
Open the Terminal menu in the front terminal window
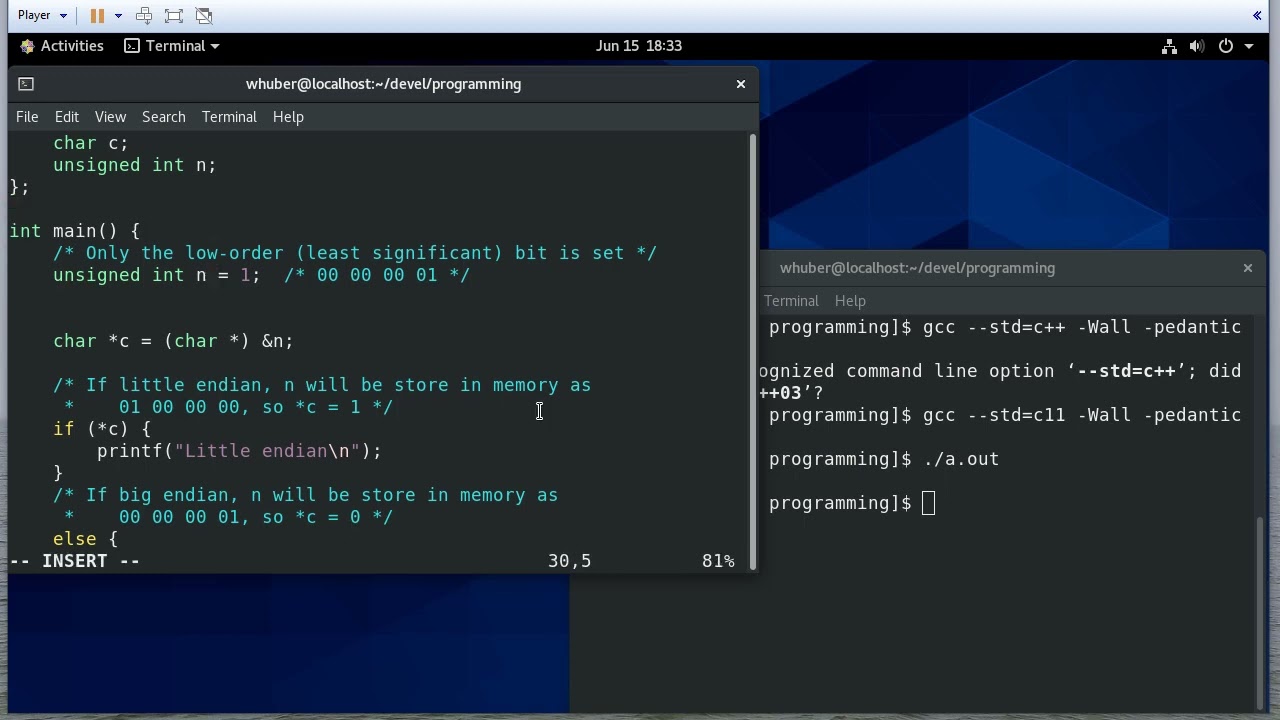click(x=229, y=117)
